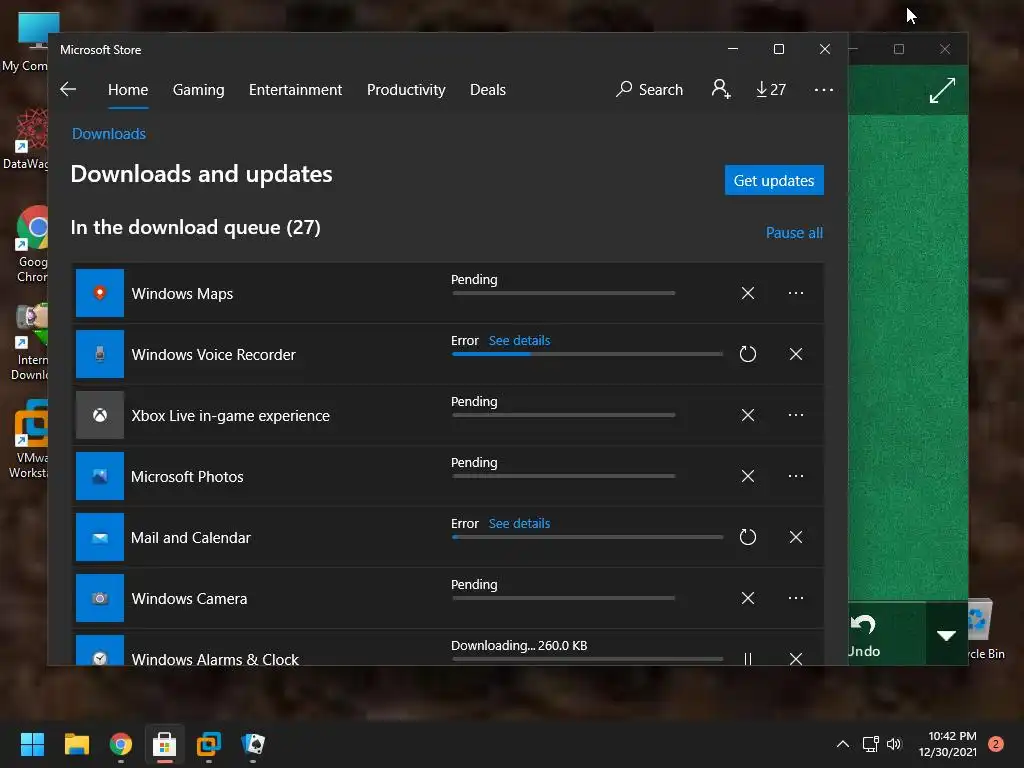This screenshot has height=768, width=1024.
Task: Select the Productivity tab
Action: click(406, 89)
